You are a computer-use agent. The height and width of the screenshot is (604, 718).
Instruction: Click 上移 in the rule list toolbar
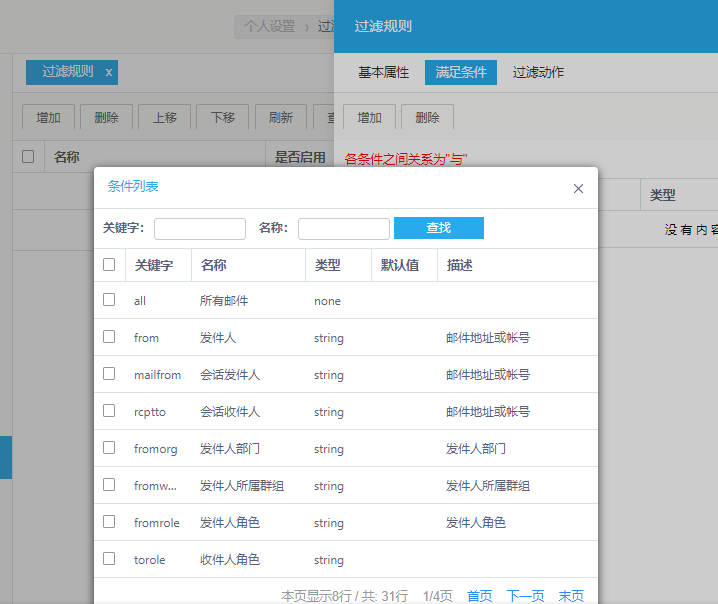pos(165,118)
